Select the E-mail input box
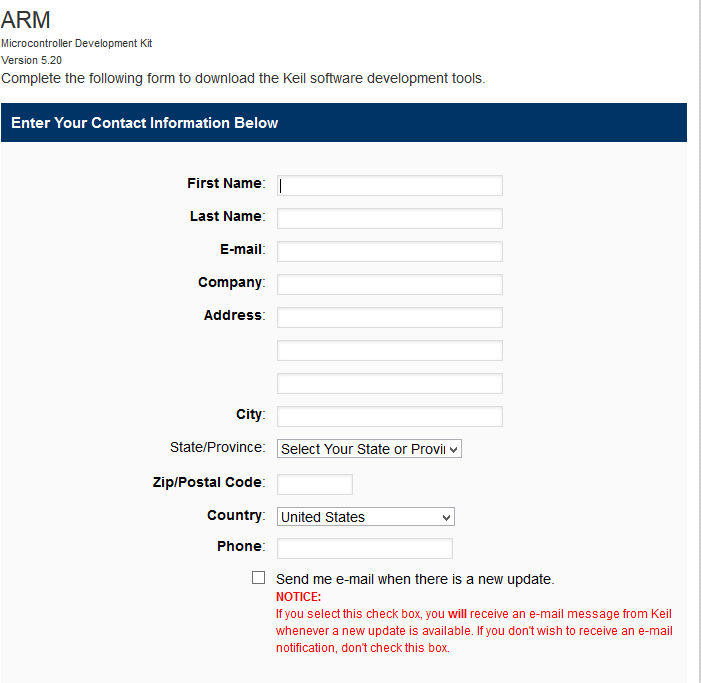 [389, 252]
